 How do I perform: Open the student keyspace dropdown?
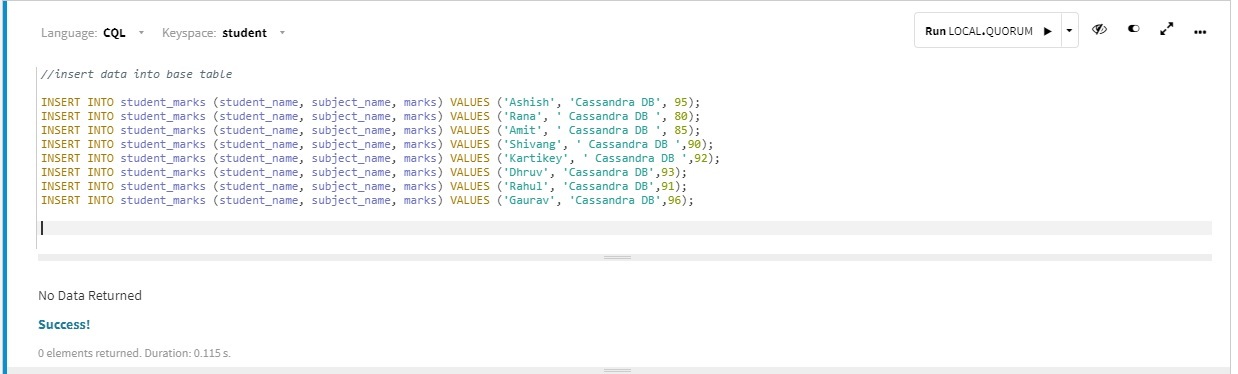pyautogui.click(x=253, y=32)
